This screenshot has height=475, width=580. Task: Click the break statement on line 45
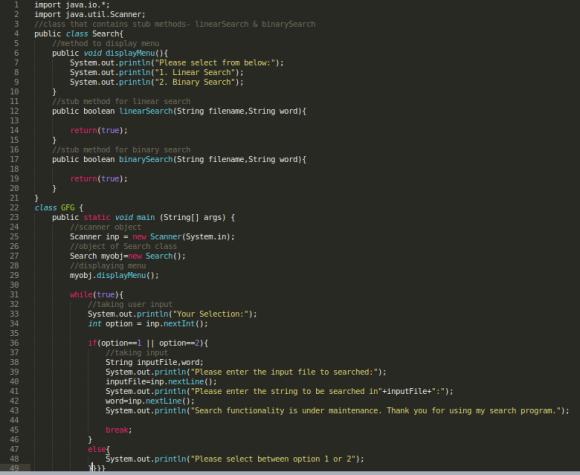tap(119, 430)
